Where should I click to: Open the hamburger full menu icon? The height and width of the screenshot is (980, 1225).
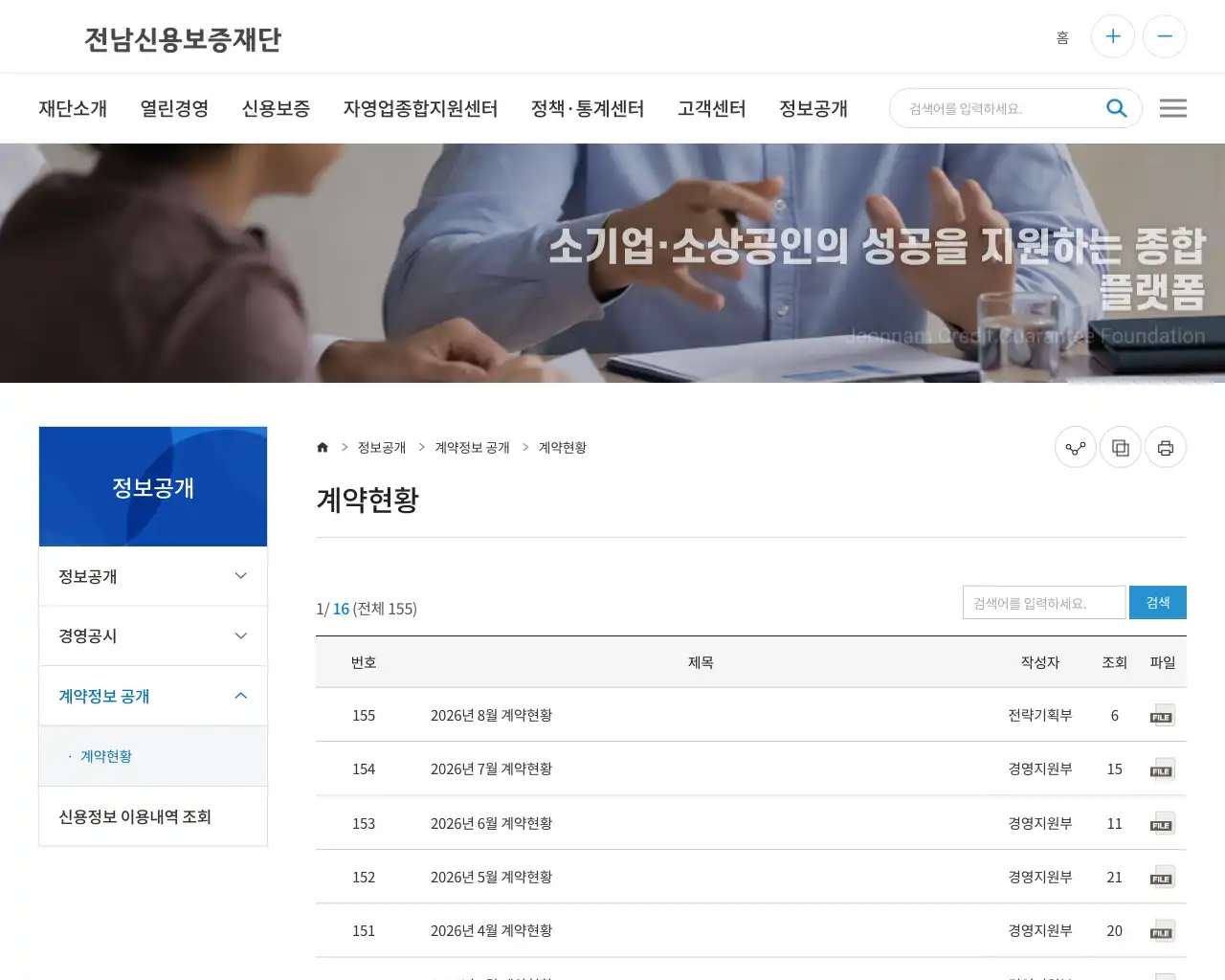[x=1173, y=108]
